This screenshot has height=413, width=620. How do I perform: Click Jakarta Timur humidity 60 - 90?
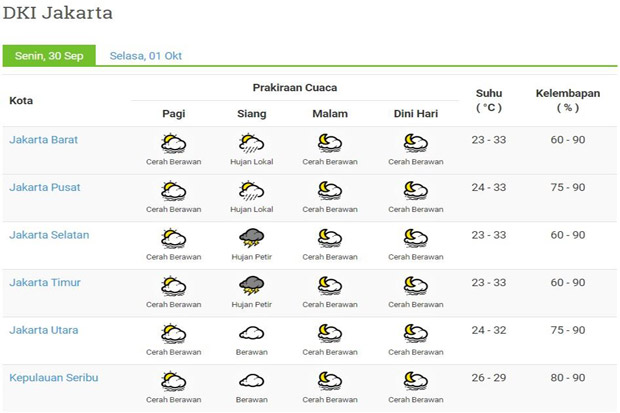568,282
